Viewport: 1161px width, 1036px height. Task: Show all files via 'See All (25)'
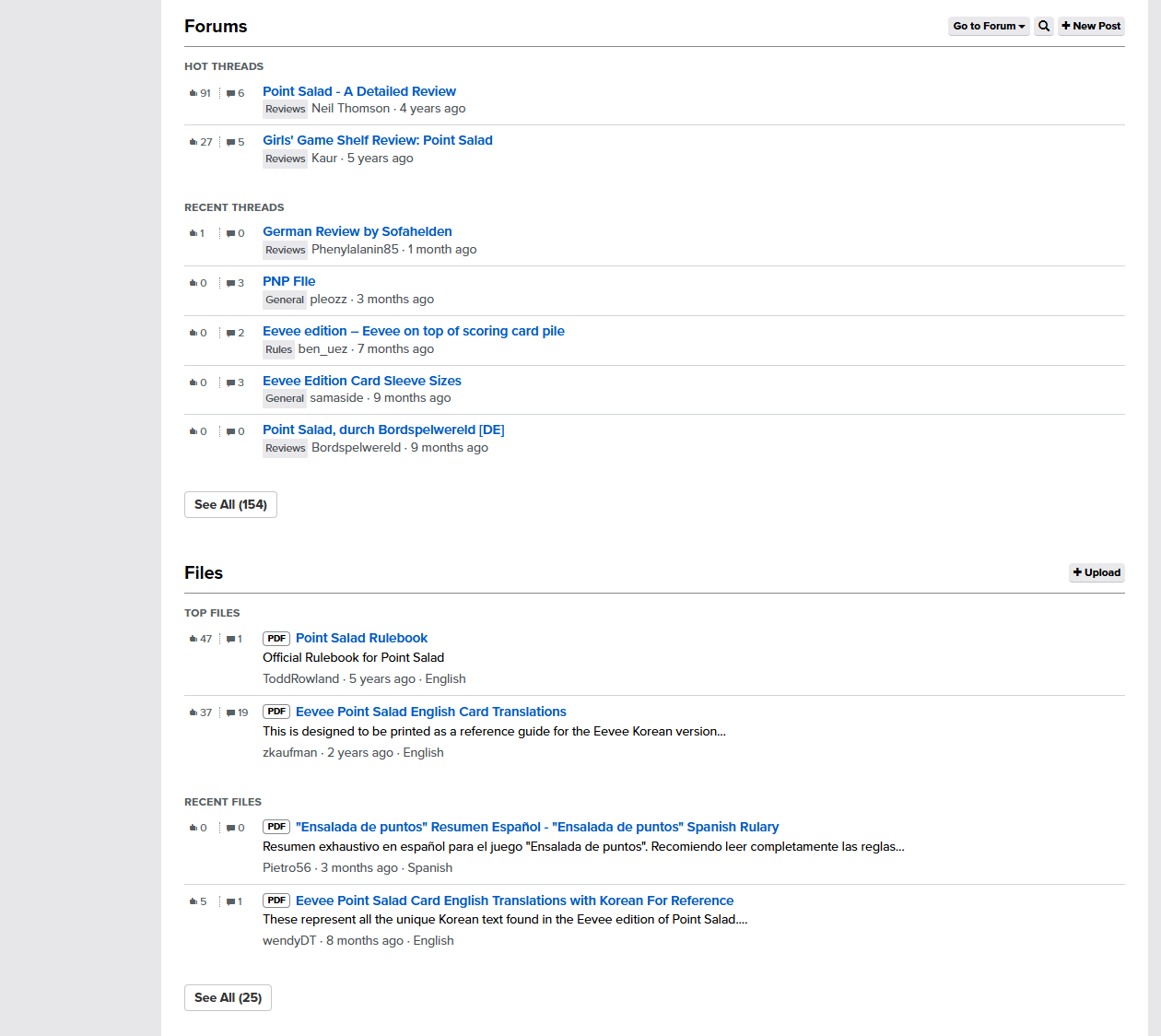(228, 998)
